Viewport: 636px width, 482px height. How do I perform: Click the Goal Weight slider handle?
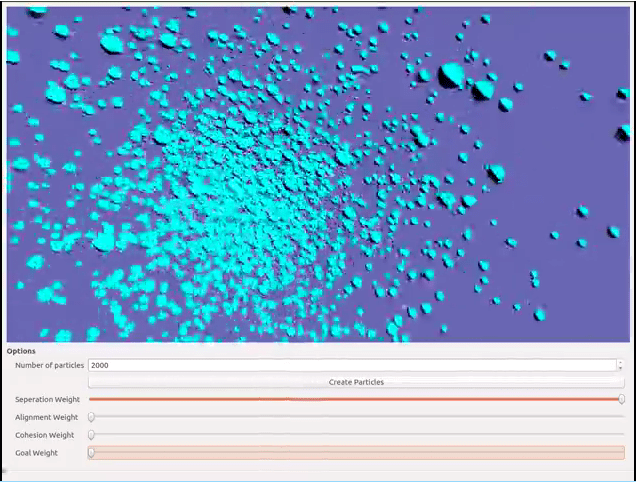click(x=91, y=453)
